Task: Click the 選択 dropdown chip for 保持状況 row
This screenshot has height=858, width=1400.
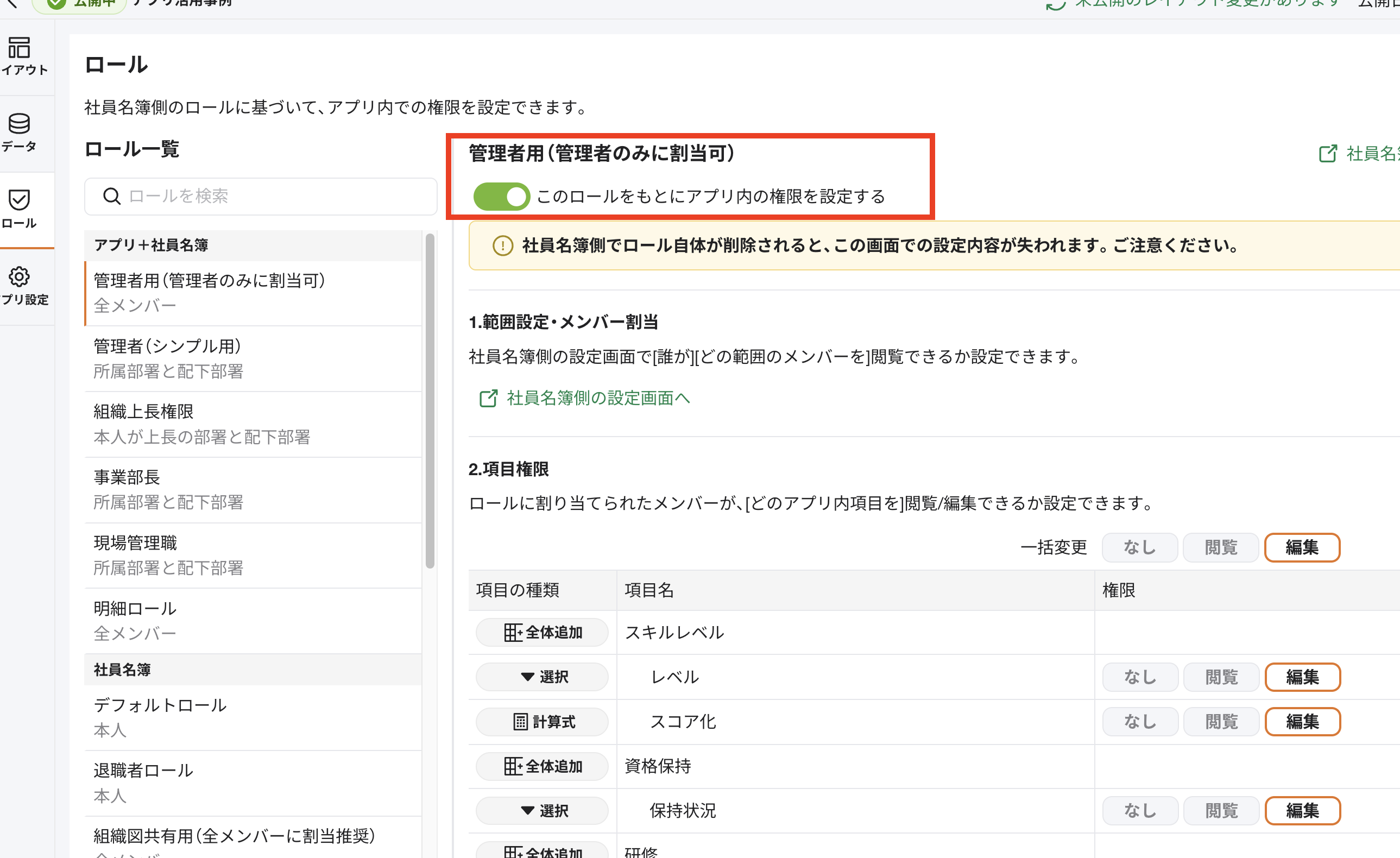Action: click(542, 811)
